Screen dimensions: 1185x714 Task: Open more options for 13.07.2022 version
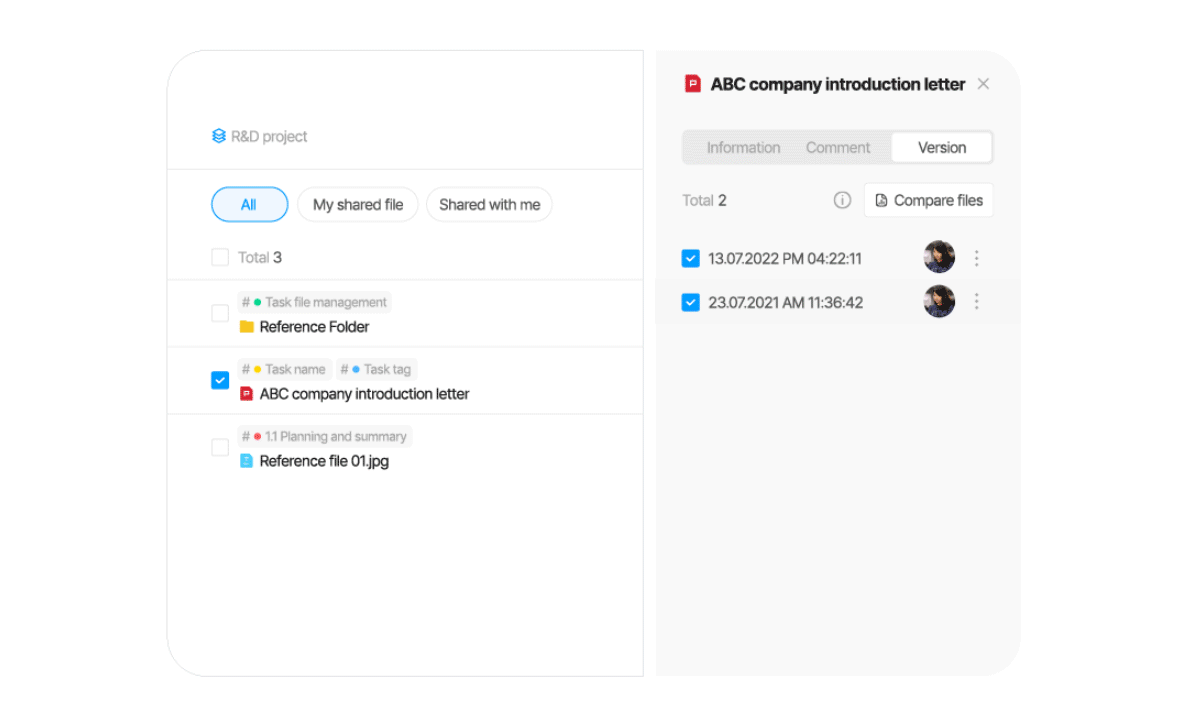976,258
